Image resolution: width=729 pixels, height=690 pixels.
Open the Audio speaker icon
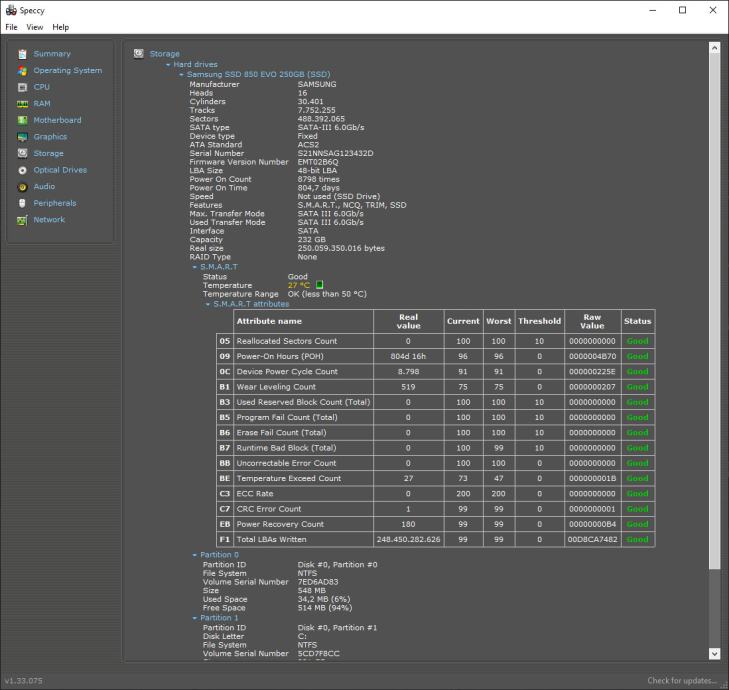click(22, 186)
